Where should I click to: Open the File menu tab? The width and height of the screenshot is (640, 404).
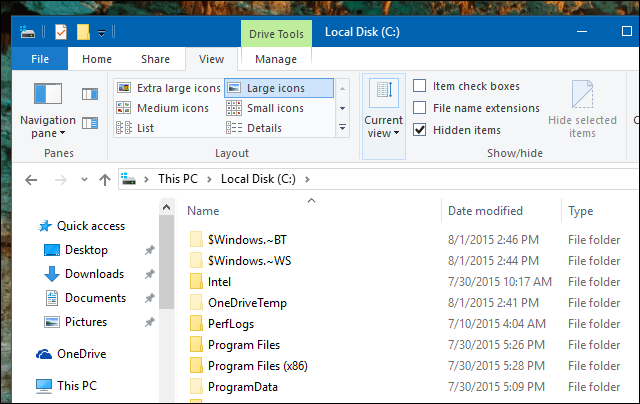coord(40,59)
